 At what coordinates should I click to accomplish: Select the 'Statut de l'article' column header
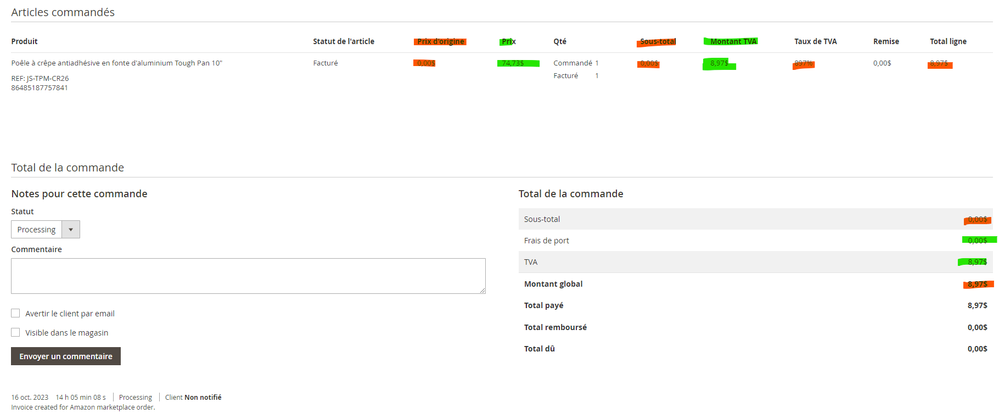click(343, 41)
